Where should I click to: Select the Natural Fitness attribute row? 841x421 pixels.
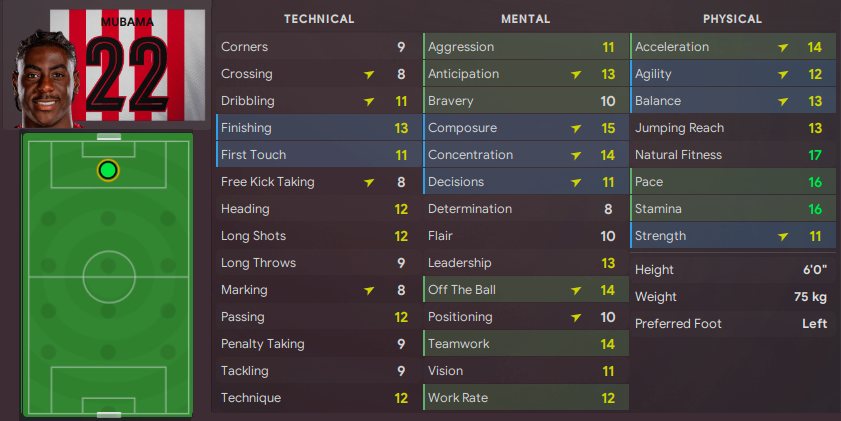click(732, 155)
